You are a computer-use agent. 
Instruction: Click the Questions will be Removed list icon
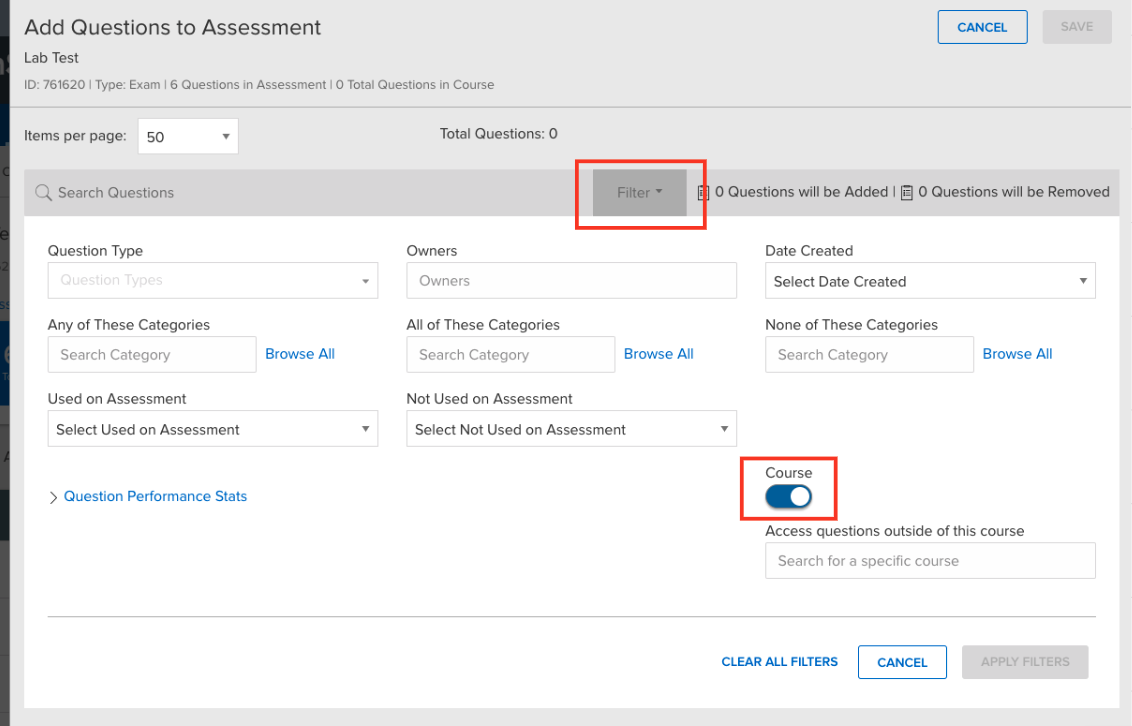click(906, 191)
